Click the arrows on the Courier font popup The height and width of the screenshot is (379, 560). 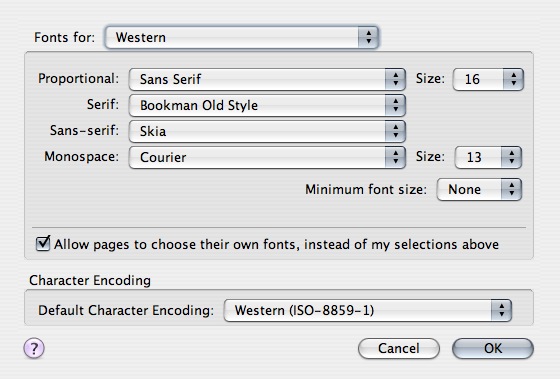(x=395, y=157)
